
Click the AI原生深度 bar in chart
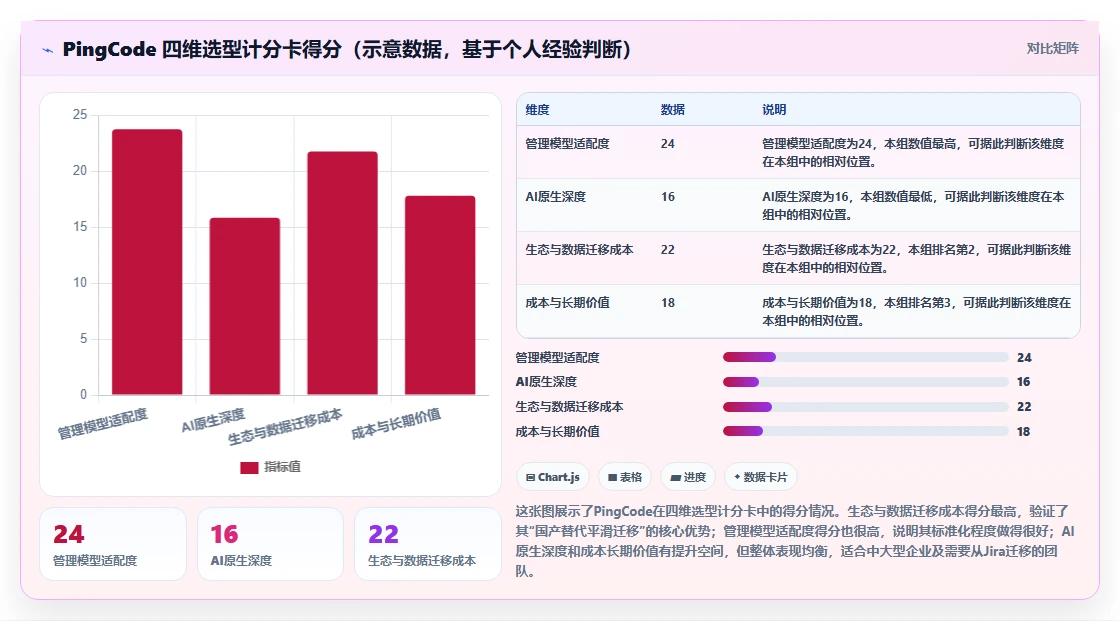click(x=244, y=306)
